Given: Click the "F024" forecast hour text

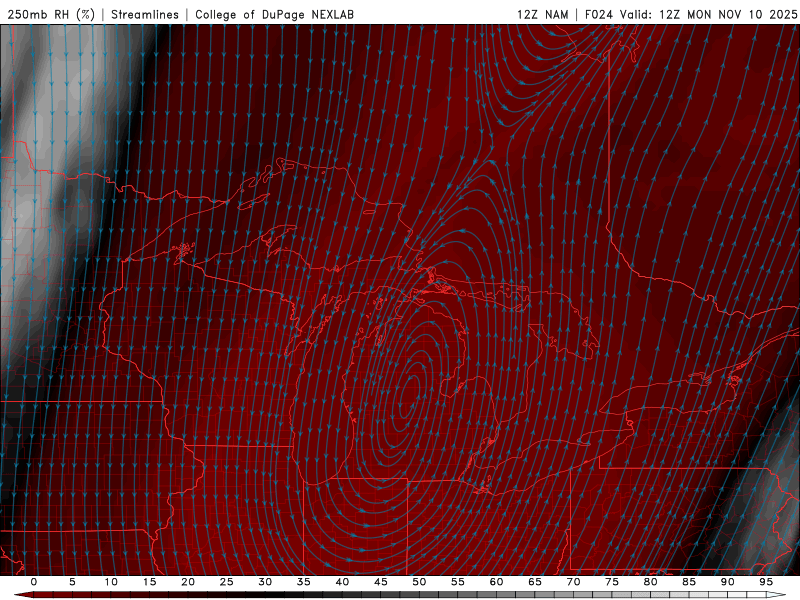Looking at the screenshot, I should [599, 14].
